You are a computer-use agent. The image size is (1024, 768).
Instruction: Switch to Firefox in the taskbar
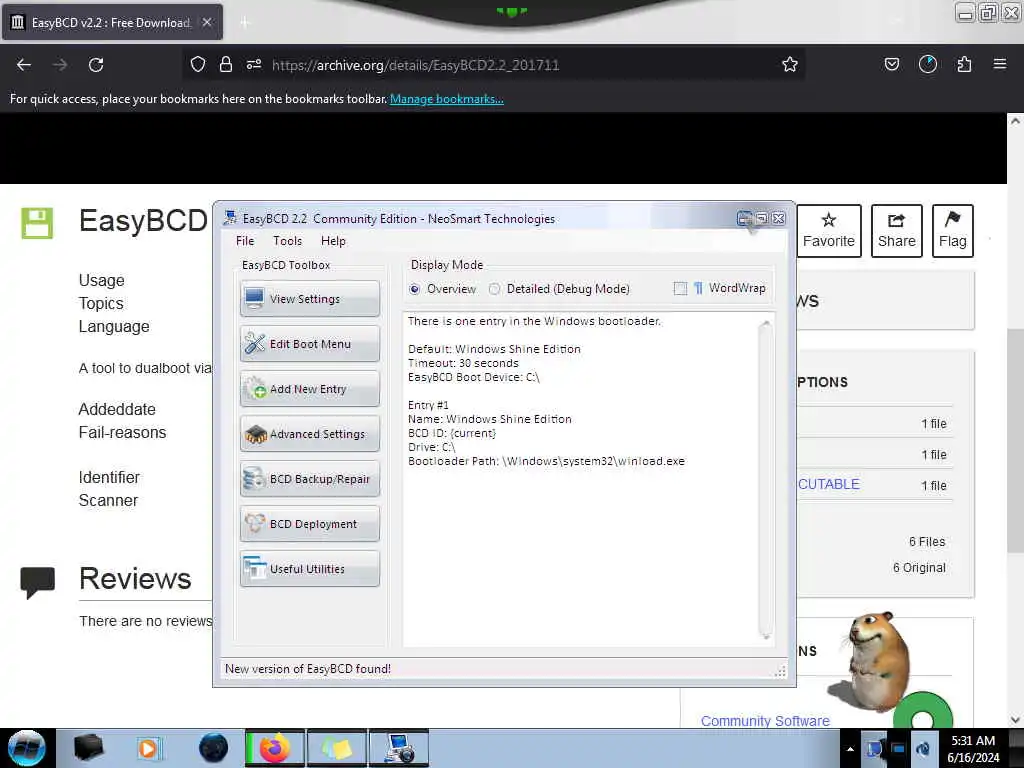(274, 748)
